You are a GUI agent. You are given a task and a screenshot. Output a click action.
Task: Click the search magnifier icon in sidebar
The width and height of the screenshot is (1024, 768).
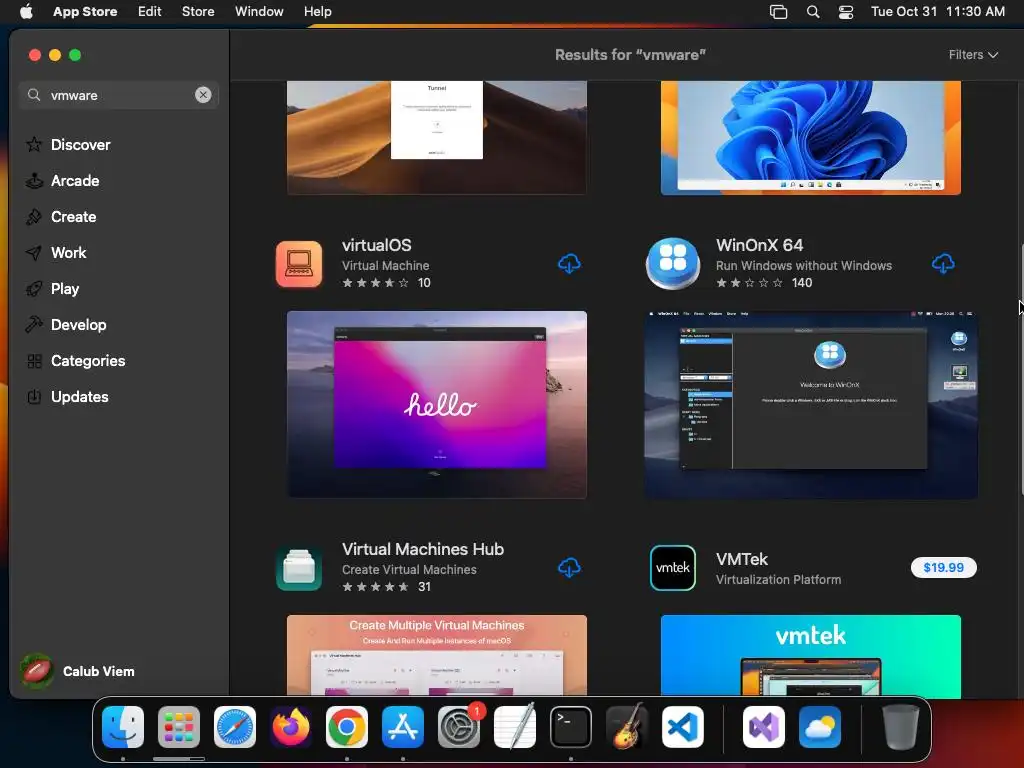[34, 95]
